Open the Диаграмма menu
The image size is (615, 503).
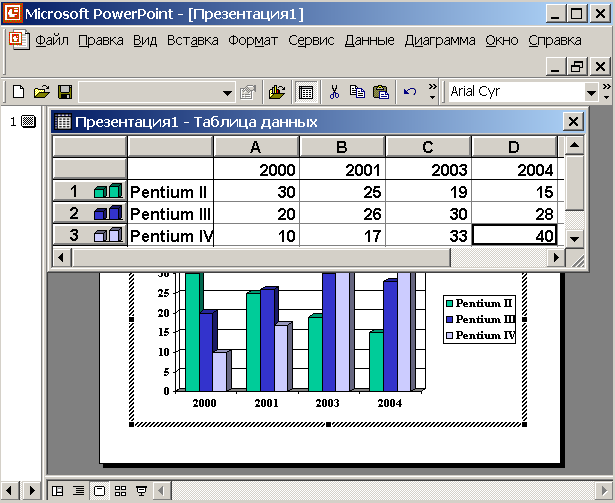440,40
